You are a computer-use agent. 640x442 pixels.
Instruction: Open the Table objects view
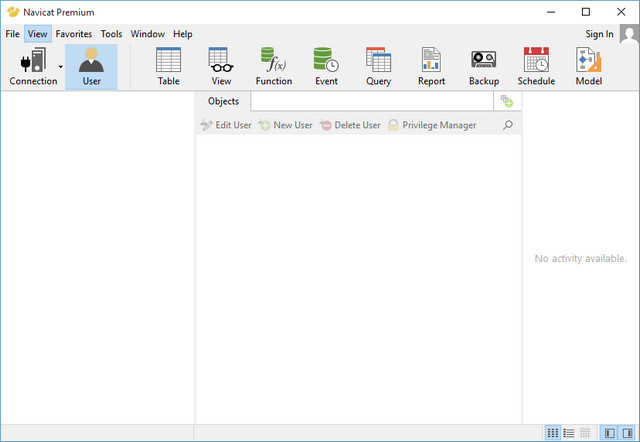pyautogui.click(x=168, y=66)
